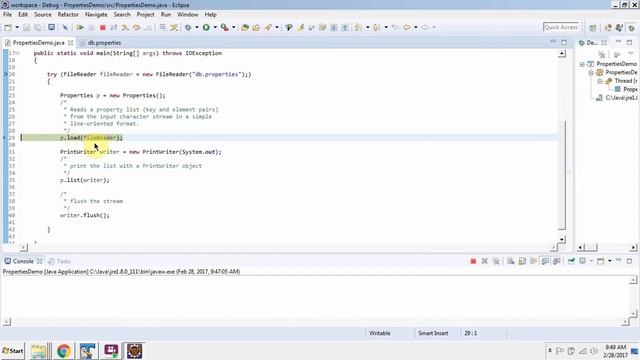Image resolution: width=640 pixels, height=360 pixels.
Task: Click the Debug bug toolbar icon
Action: 188,27
